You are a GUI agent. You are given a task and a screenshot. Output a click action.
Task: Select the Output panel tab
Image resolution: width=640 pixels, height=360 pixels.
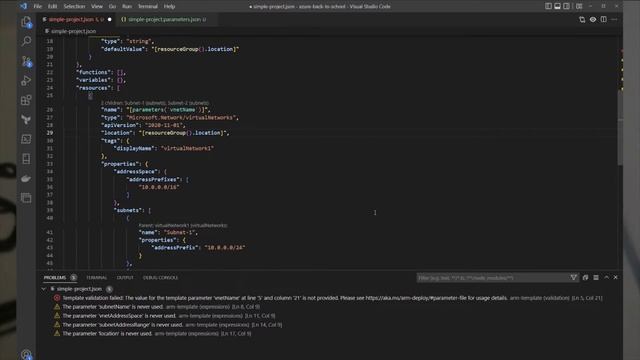click(x=125, y=278)
